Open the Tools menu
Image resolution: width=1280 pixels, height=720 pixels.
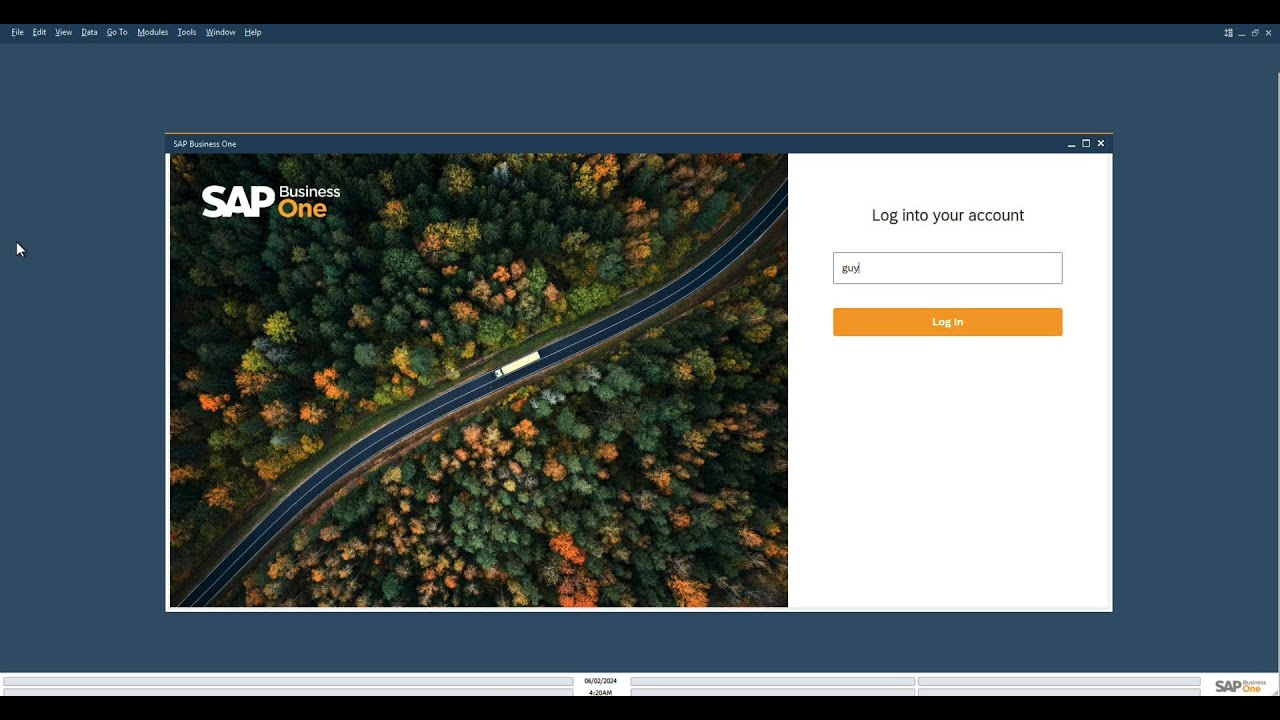pyautogui.click(x=187, y=32)
